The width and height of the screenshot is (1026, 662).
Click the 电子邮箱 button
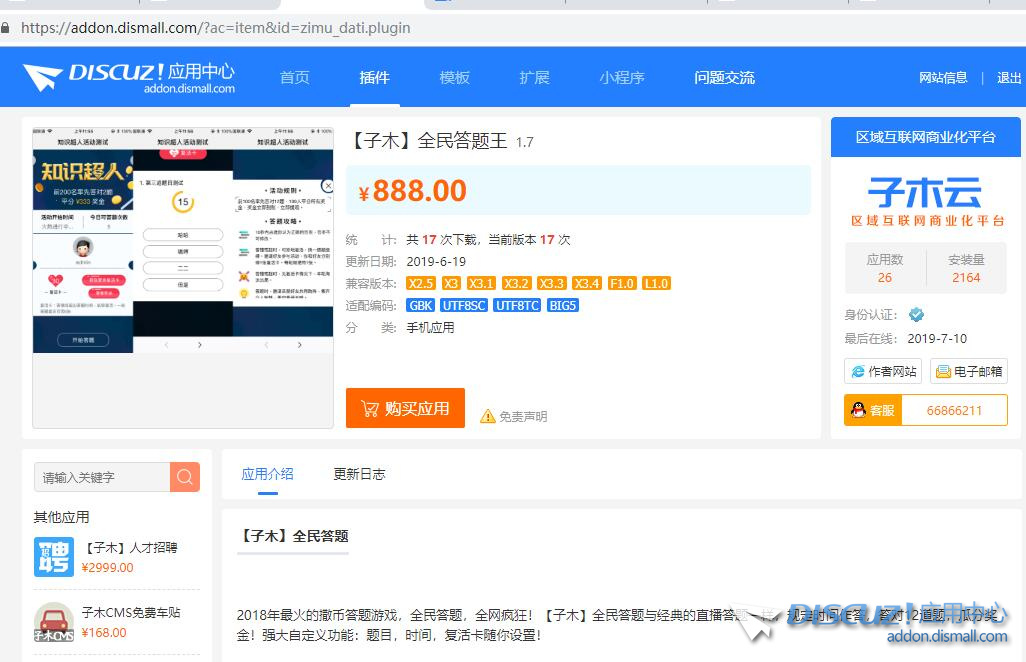click(x=968, y=372)
